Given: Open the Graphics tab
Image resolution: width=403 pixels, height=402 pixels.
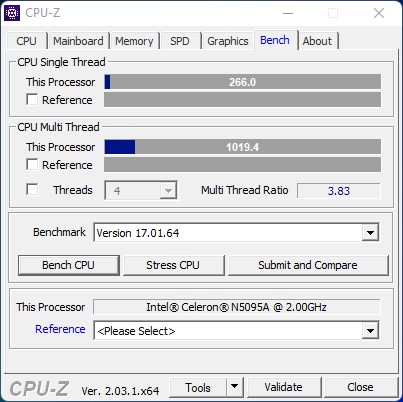Looking at the screenshot, I should (x=228, y=41).
